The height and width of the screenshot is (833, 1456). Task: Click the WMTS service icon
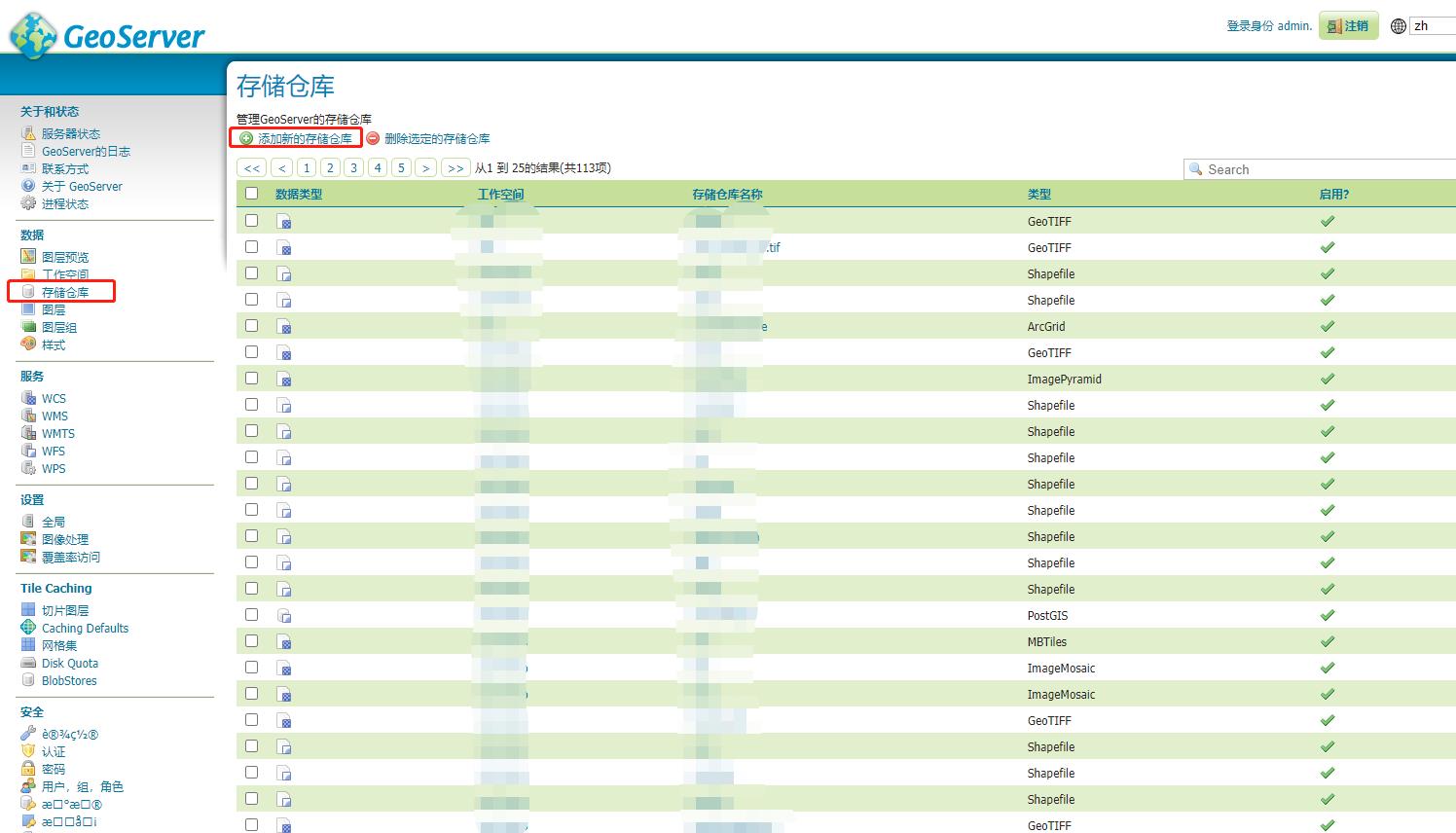click(x=28, y=433)
